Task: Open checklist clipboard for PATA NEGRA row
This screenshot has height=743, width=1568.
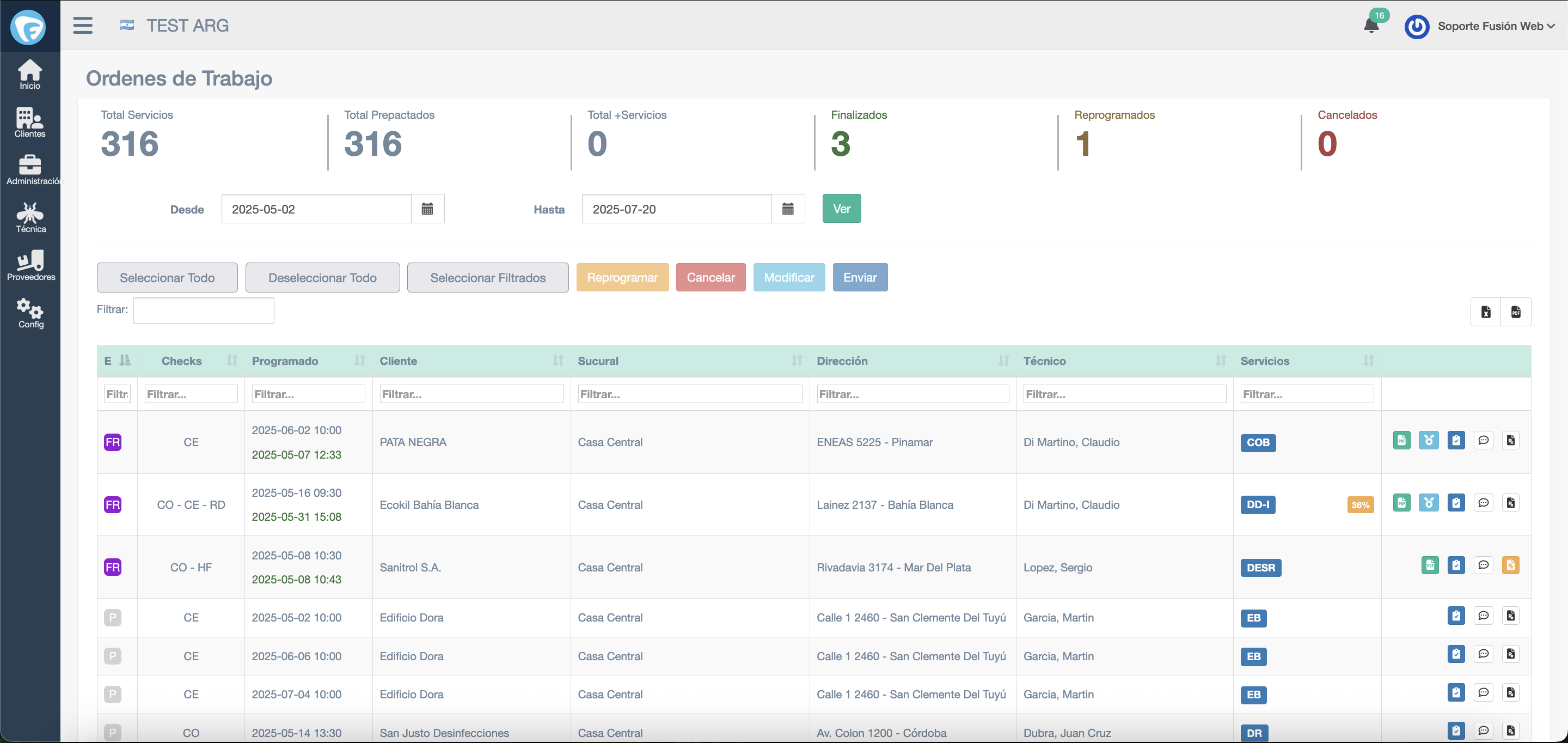Action: pos(1456,440)
